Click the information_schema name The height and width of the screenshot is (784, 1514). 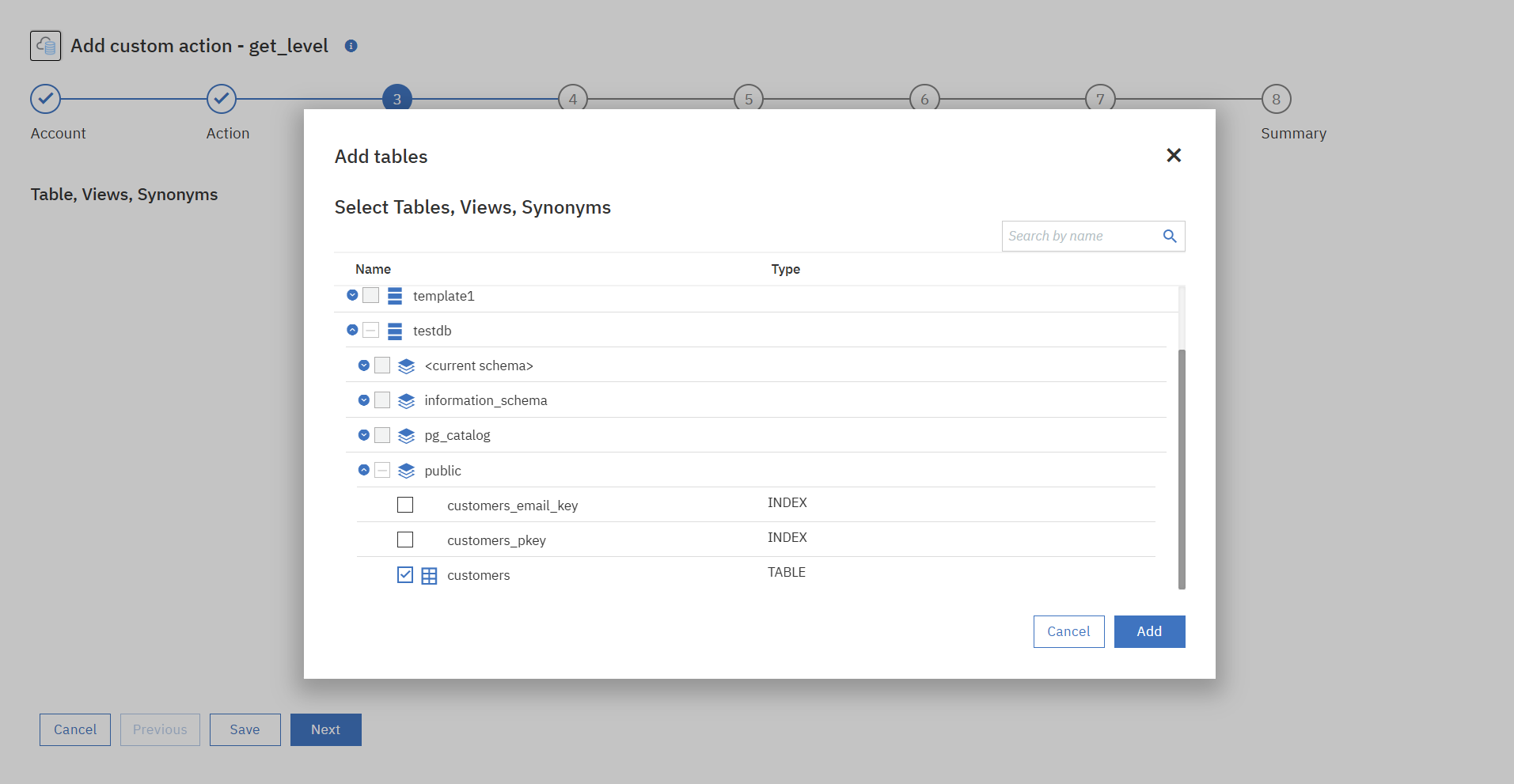click(486, 400)
